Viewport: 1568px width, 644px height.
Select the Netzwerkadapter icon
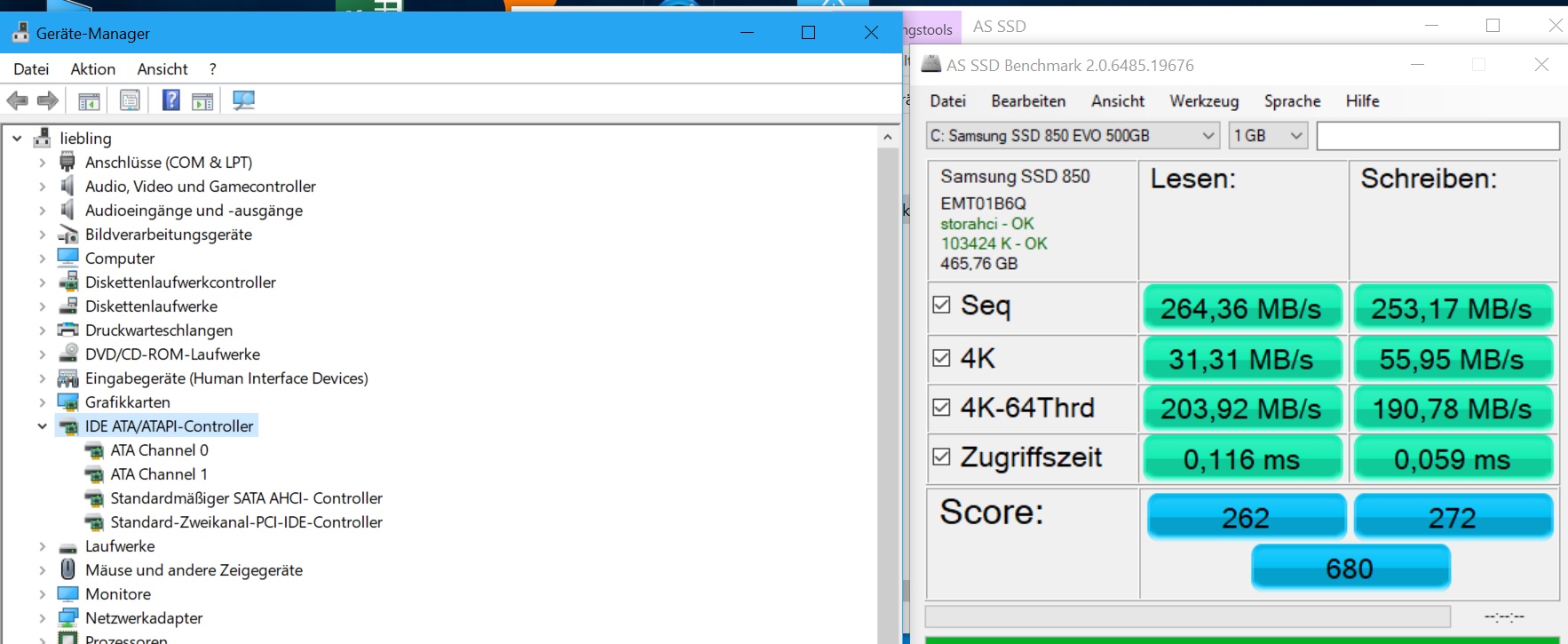coord(67,617)
